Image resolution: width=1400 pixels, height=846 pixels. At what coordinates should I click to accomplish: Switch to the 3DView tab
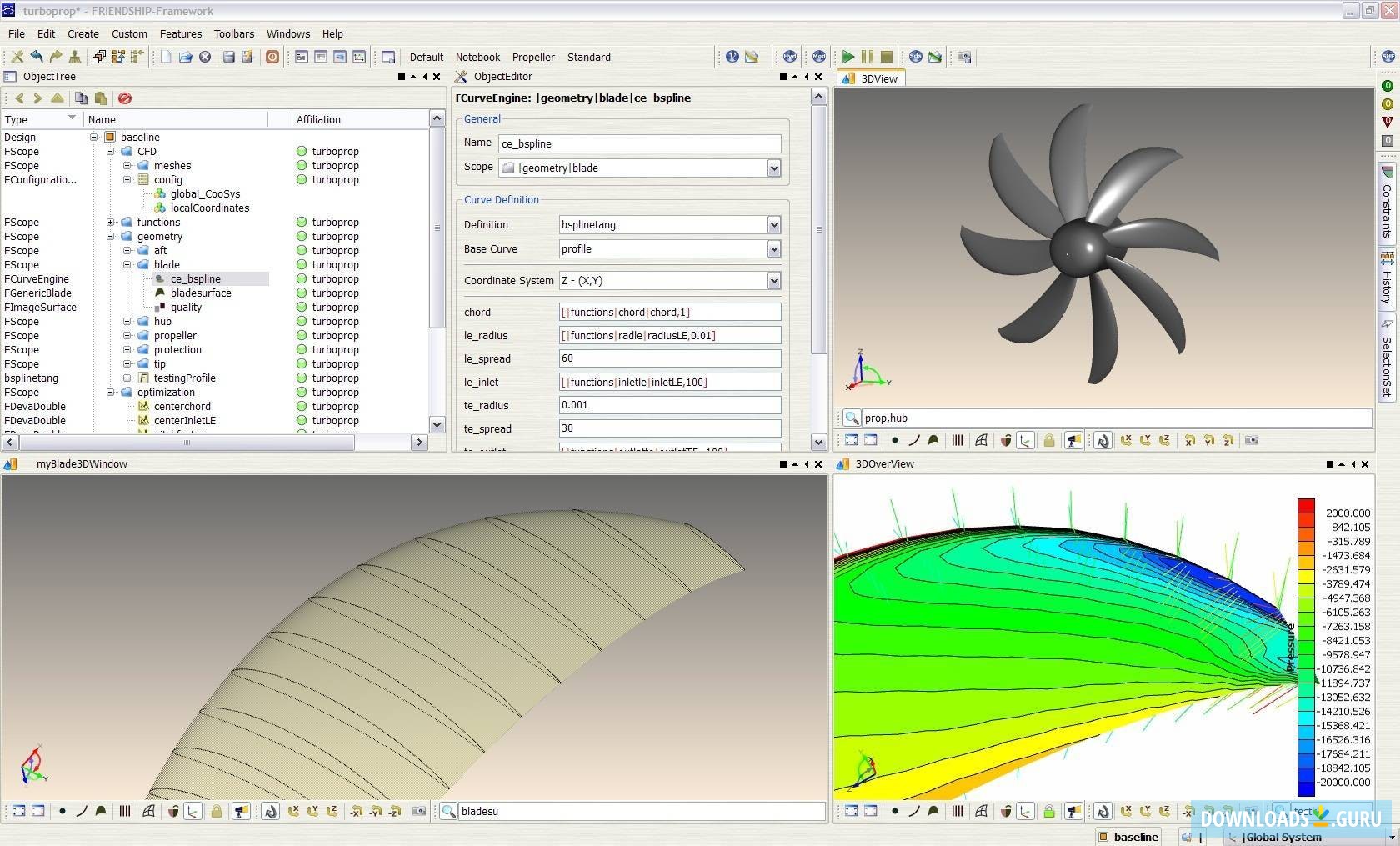click(878, 78)
